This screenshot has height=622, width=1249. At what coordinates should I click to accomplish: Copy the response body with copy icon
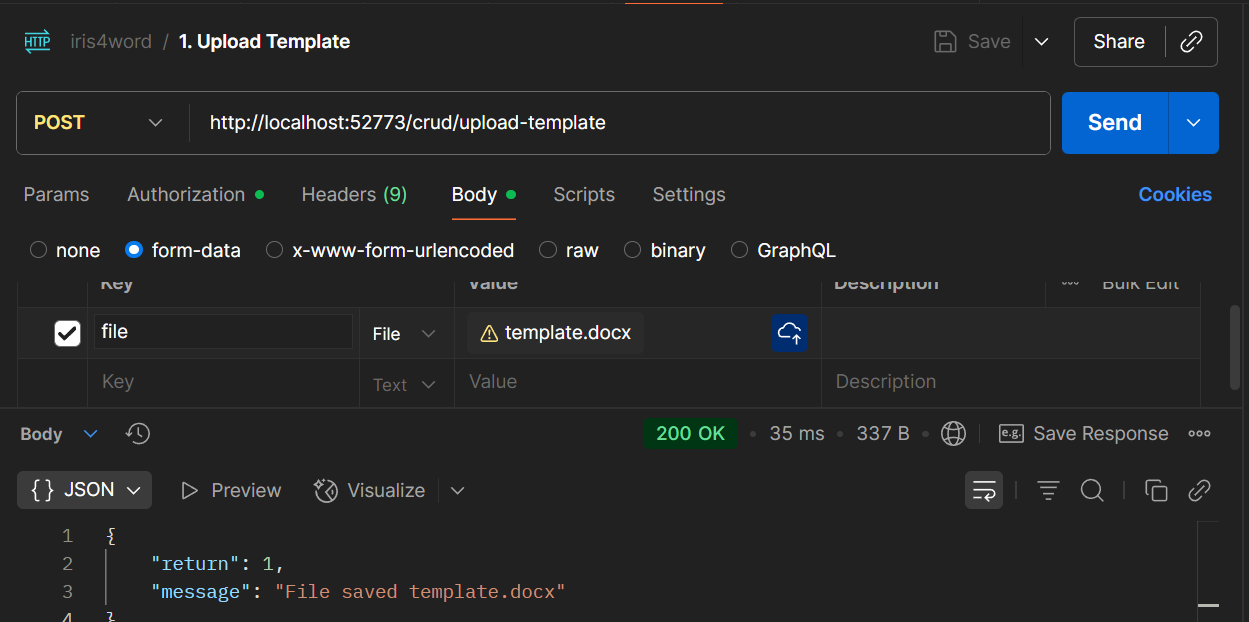(1156, 490)
